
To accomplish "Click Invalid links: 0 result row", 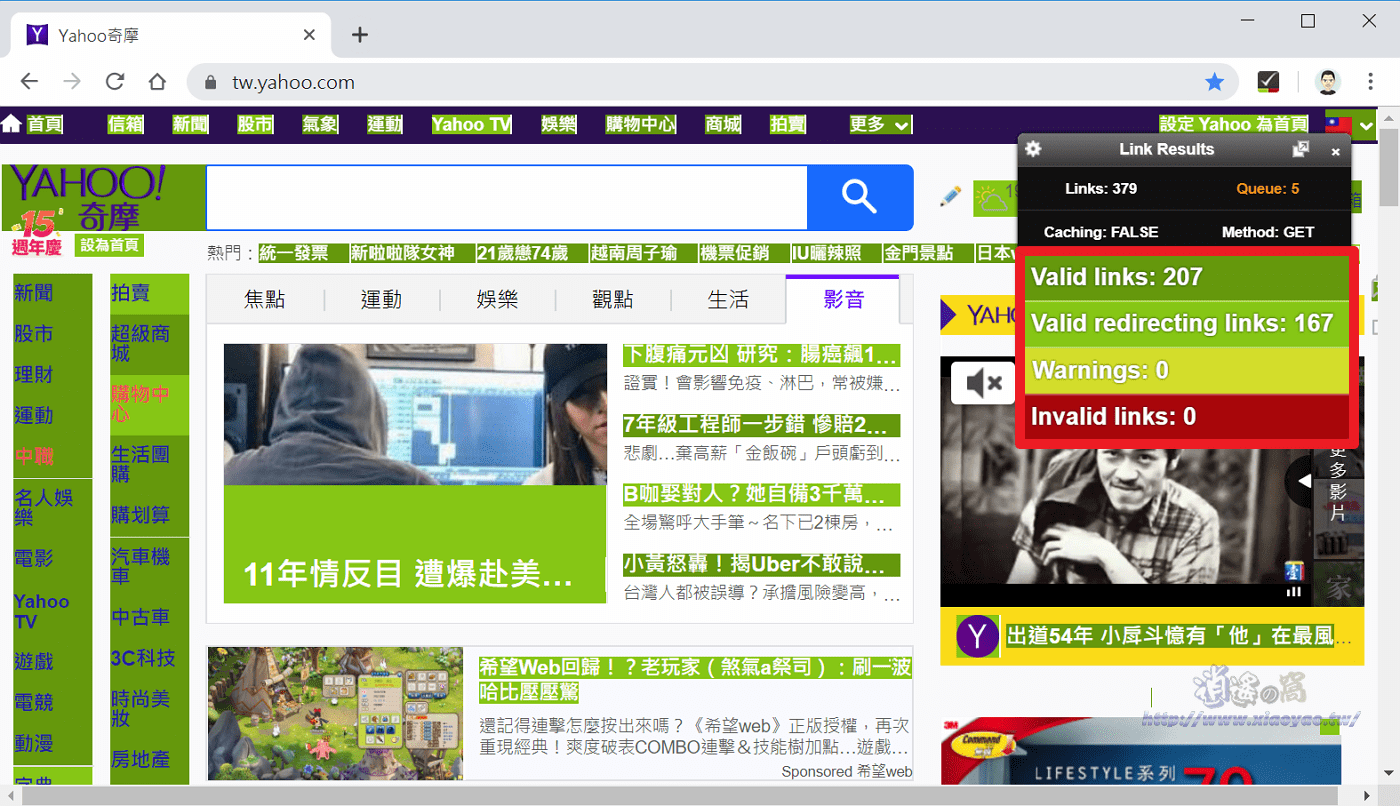I will (x=1186, y=416).
